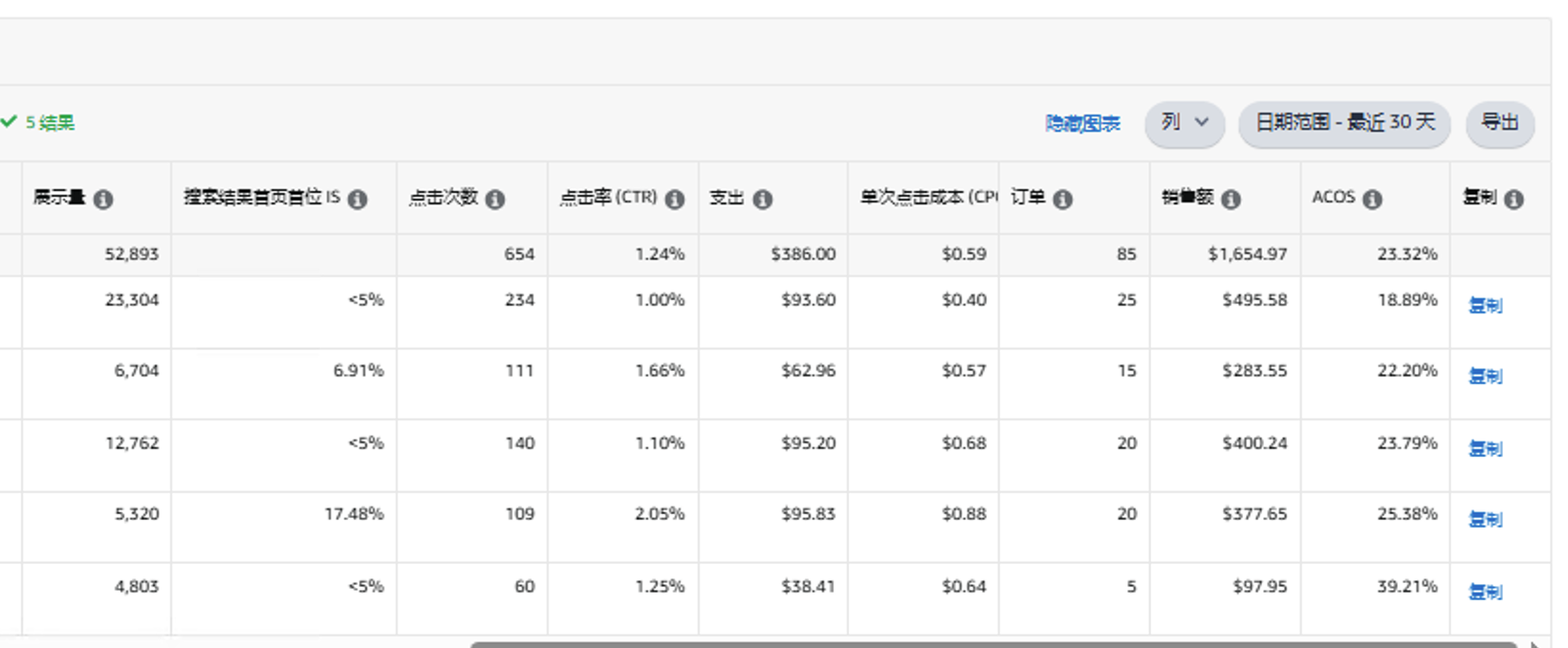1568x648 pixels.
Task: Click info icon beside 点击率 (CTR)
Action: point(674,199)
